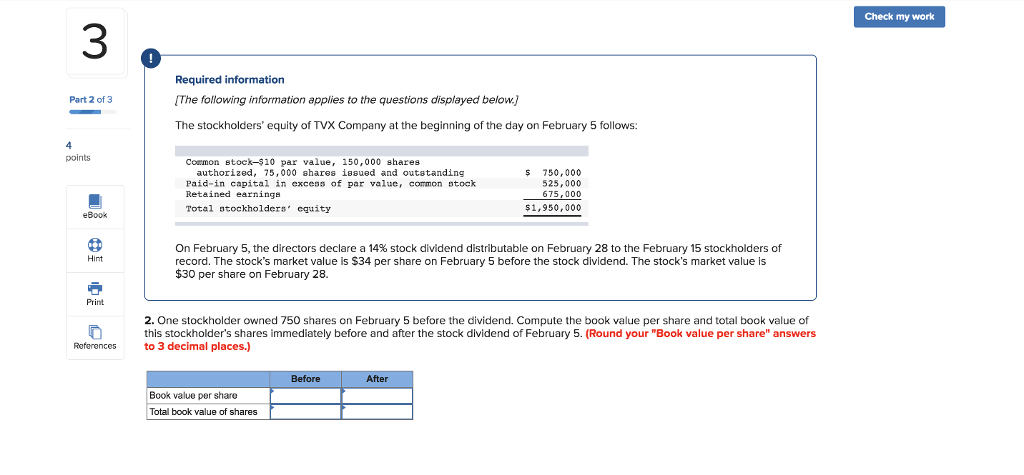The image size is (1024, 475).
Task: Click the Paid-in capital in excess line
Action: tap(330, 183)
